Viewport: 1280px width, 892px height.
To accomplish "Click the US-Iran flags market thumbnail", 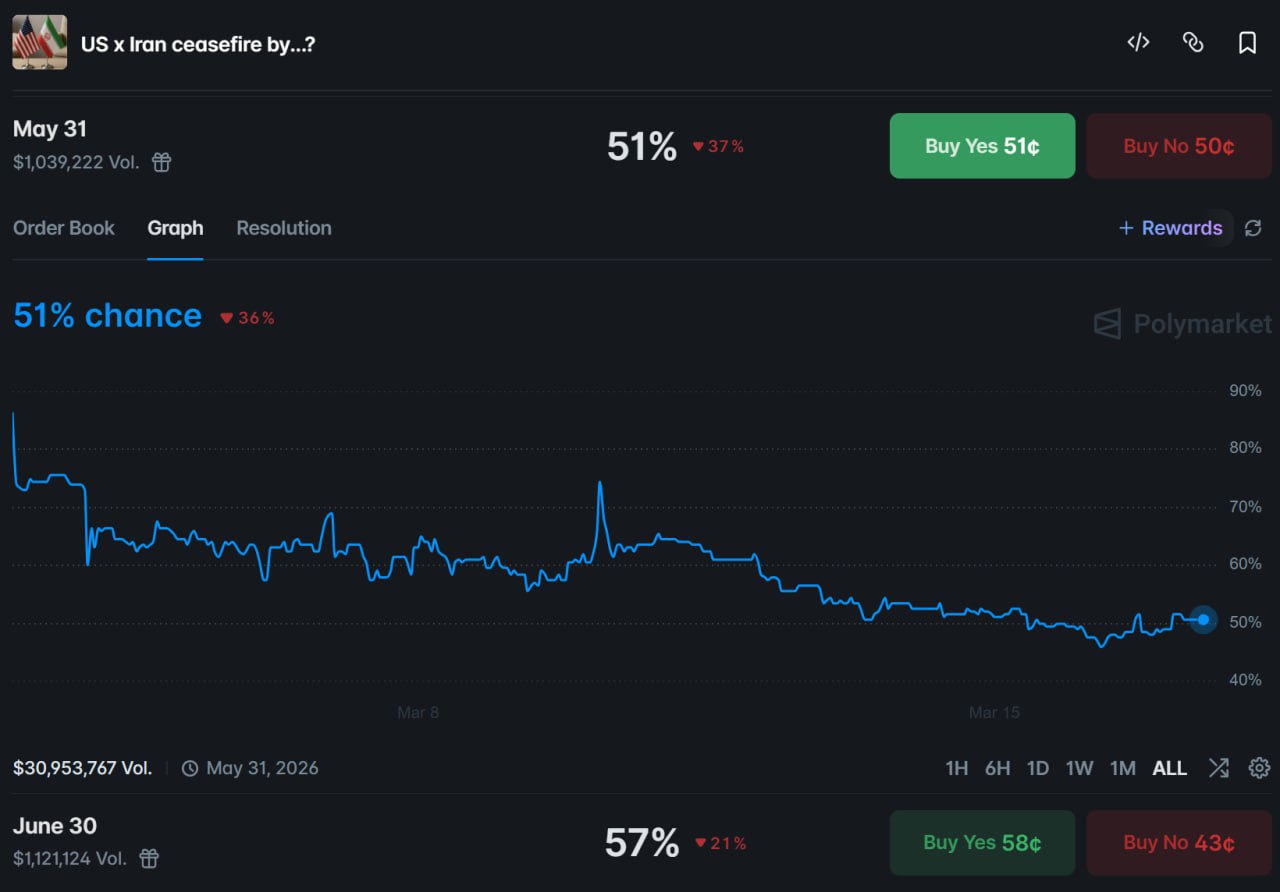I will coord(39,42).
